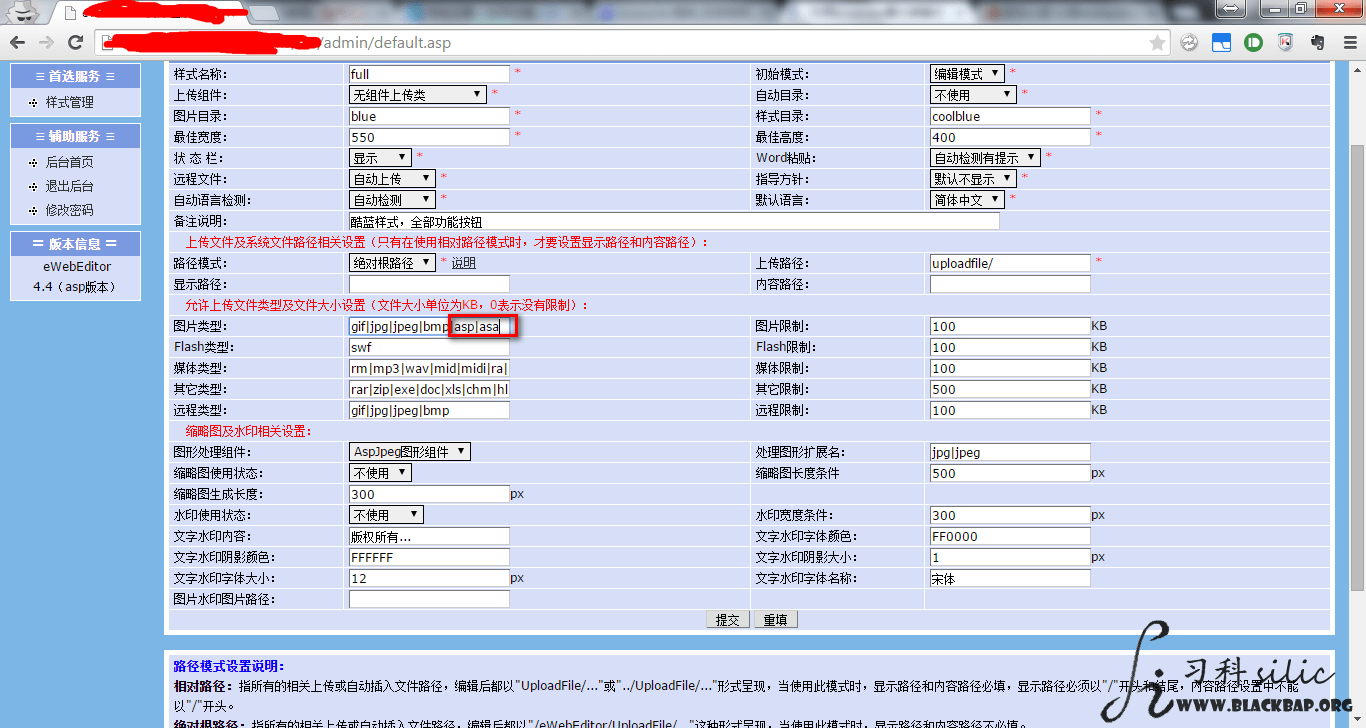Click the Evernote elephant extension icon

[x=1317, y=43]
